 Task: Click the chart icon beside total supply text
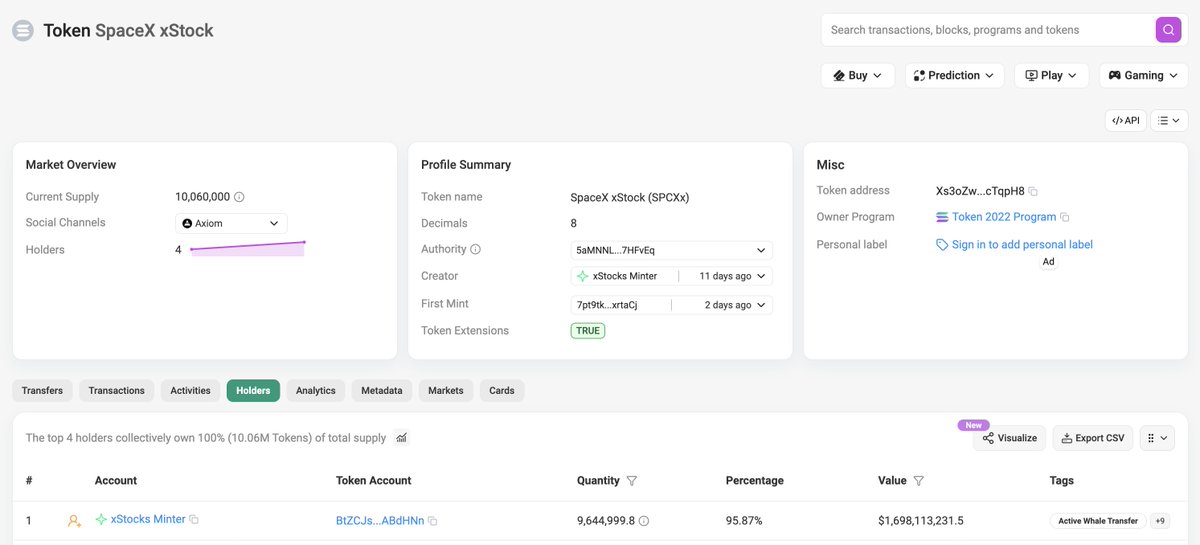[401, 438]
